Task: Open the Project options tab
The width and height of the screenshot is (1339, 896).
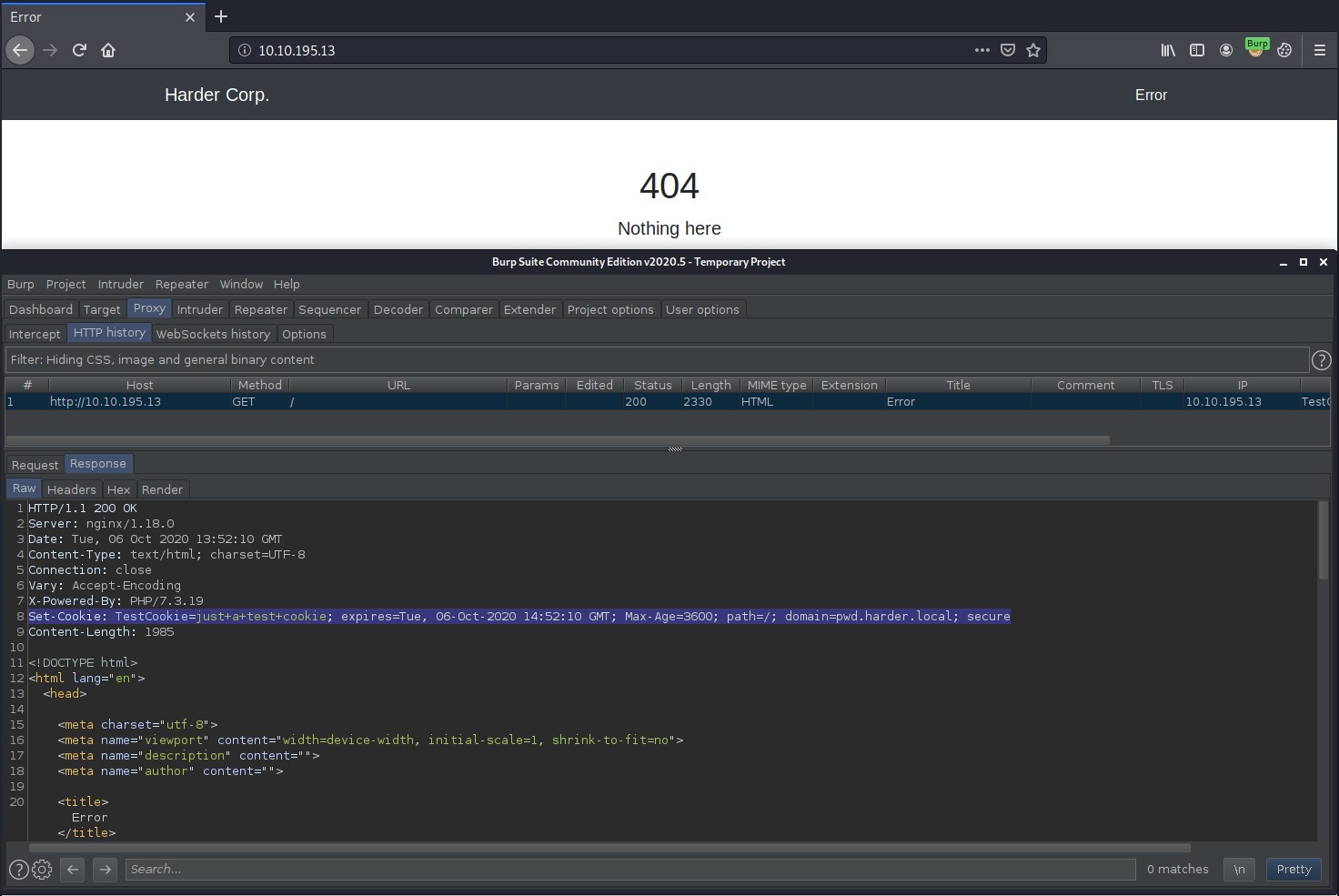Action: 610,310
